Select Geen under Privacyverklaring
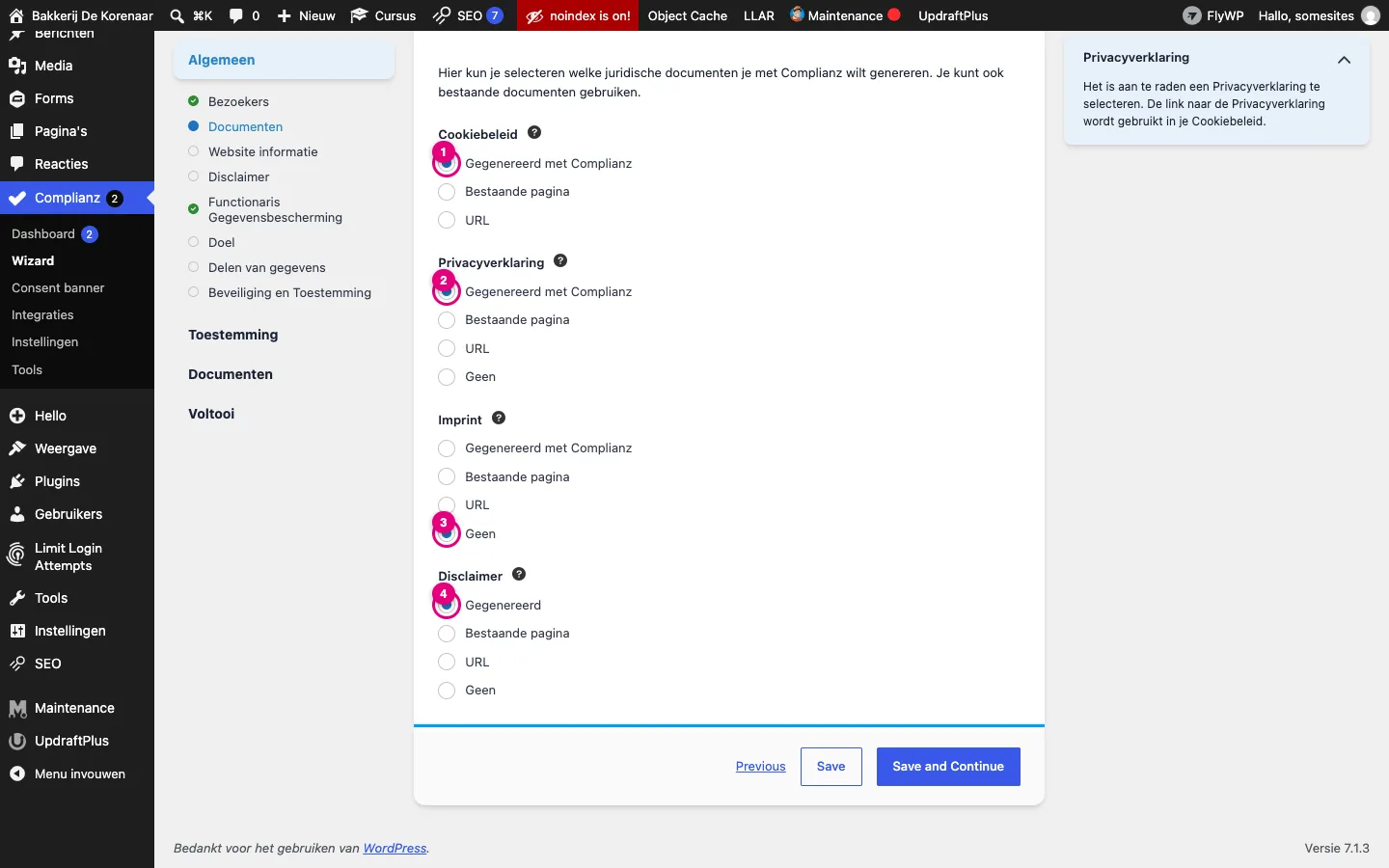 tap(447, 377)
